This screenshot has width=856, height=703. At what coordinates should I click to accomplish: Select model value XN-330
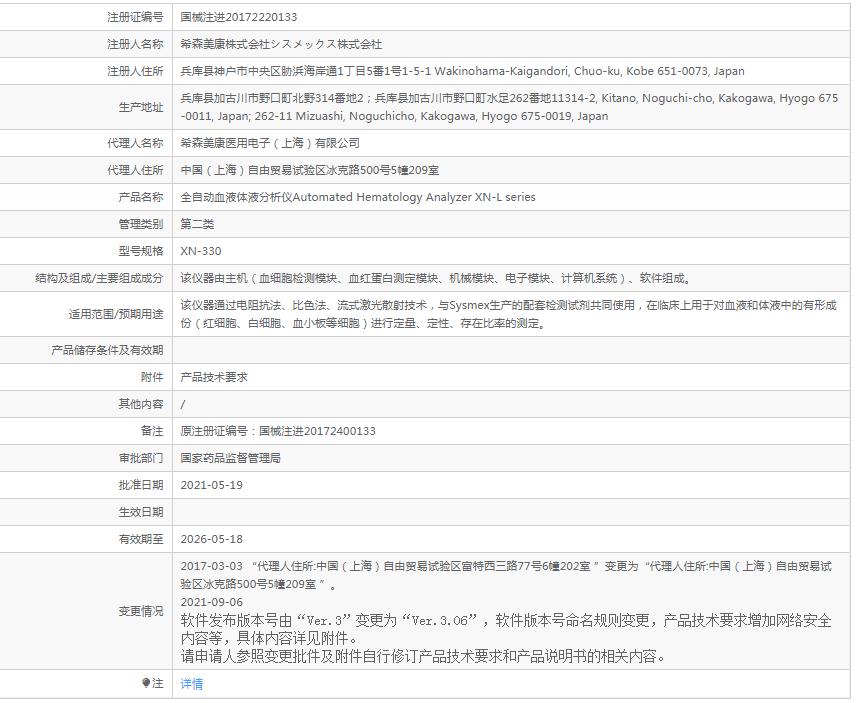(x=201, y=251)
